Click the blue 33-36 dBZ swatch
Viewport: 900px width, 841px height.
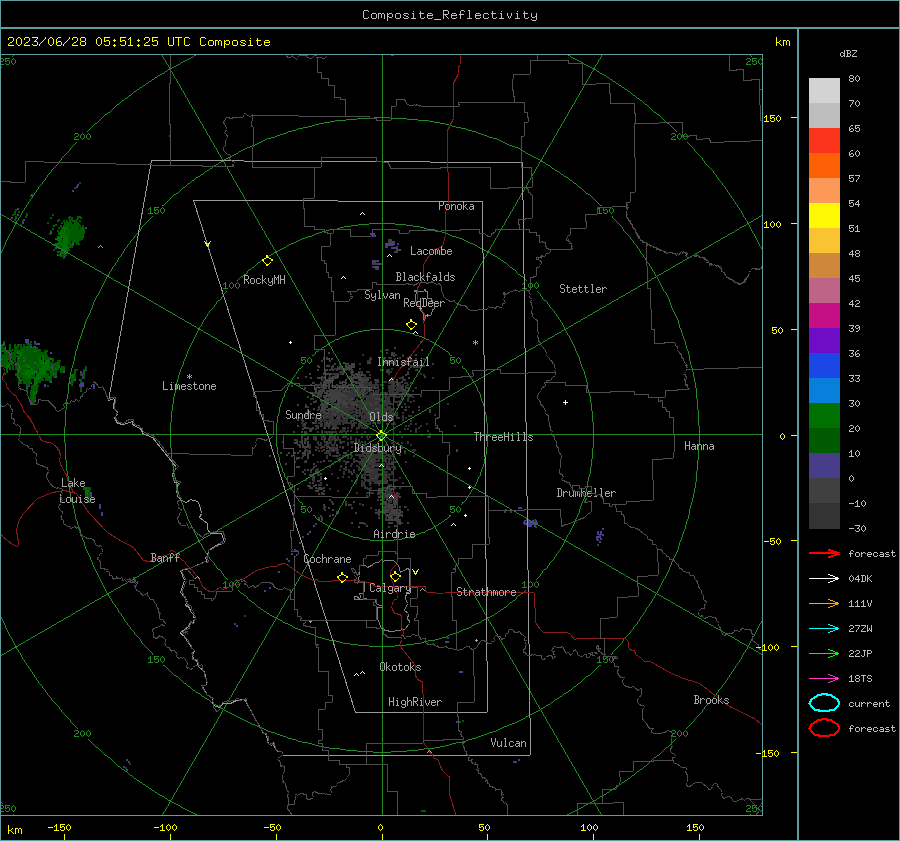pos(824,365)
